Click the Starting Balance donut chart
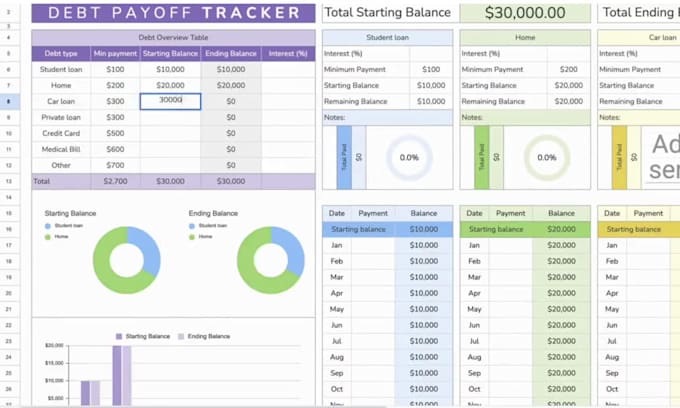 coord(127,260)
